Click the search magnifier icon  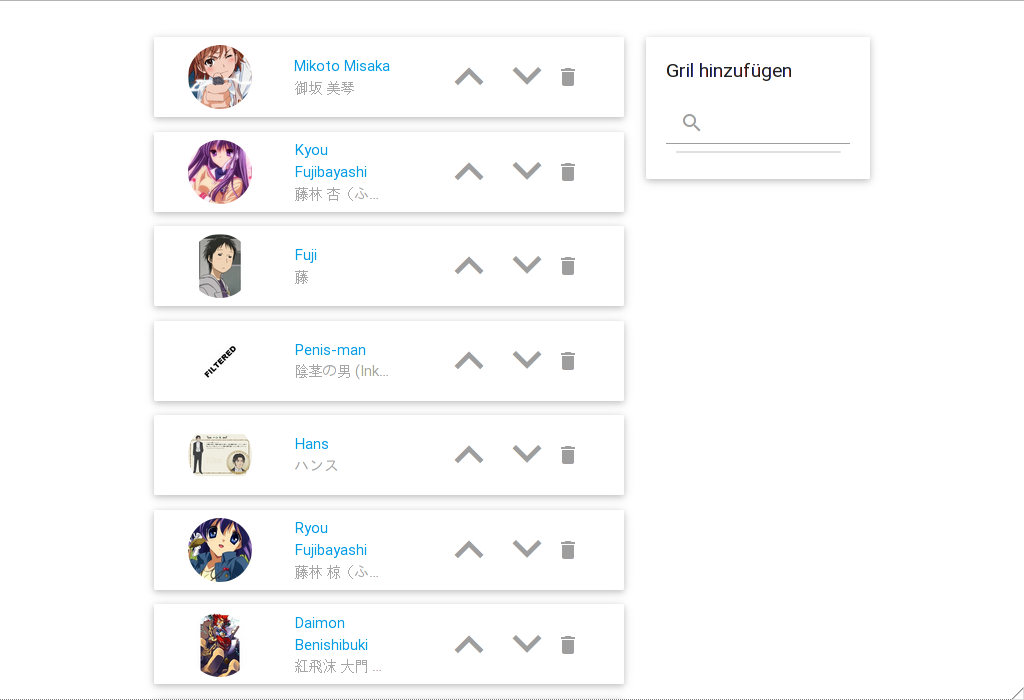(691, 122)
